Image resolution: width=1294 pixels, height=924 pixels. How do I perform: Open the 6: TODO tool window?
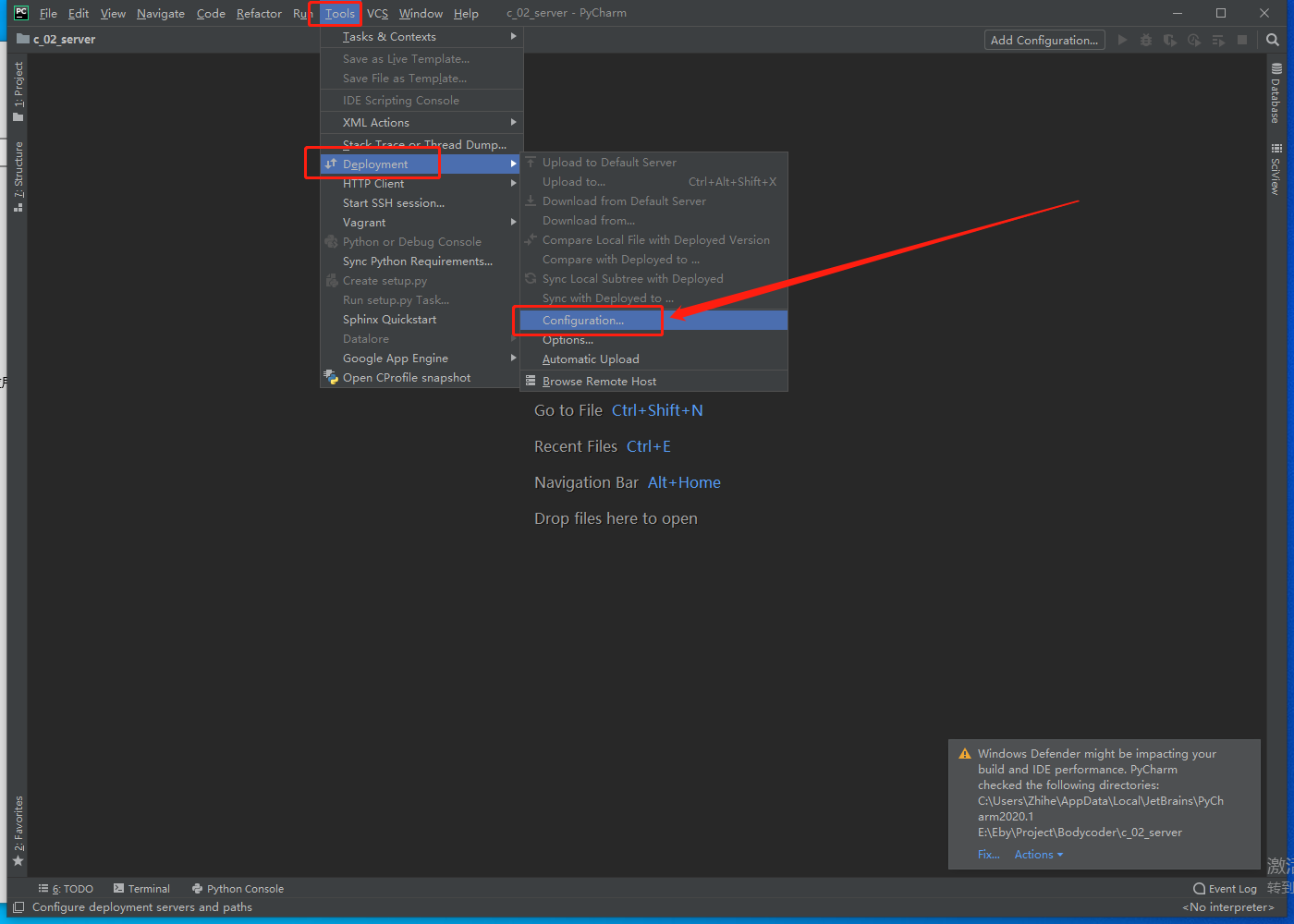[x=66, y=888]
